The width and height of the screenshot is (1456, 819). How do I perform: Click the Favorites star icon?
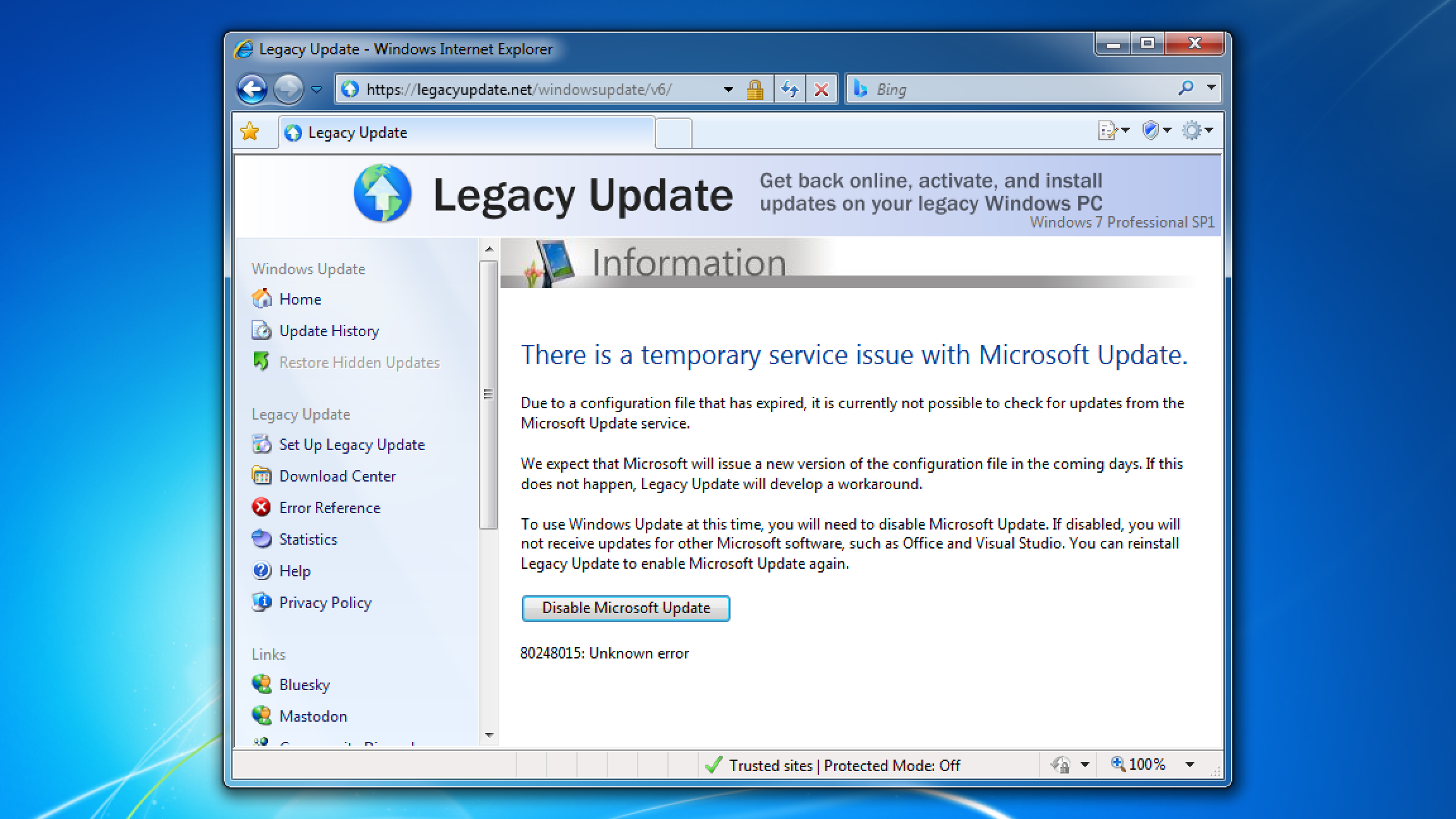coord(250,131)
